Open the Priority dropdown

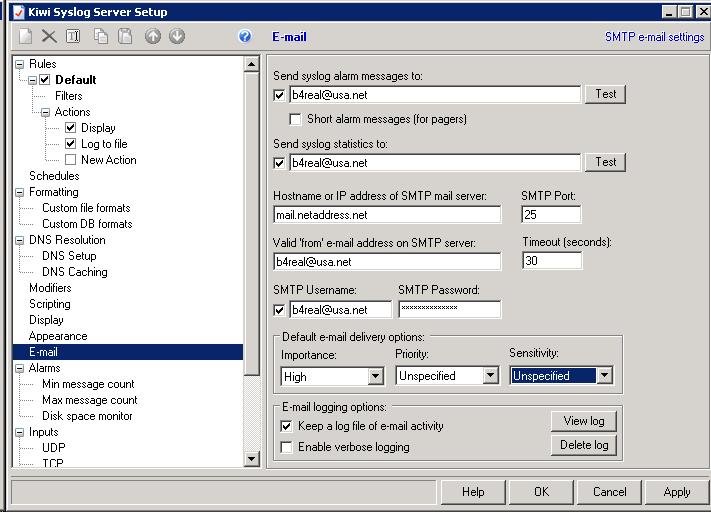click(x=490, y=376)
